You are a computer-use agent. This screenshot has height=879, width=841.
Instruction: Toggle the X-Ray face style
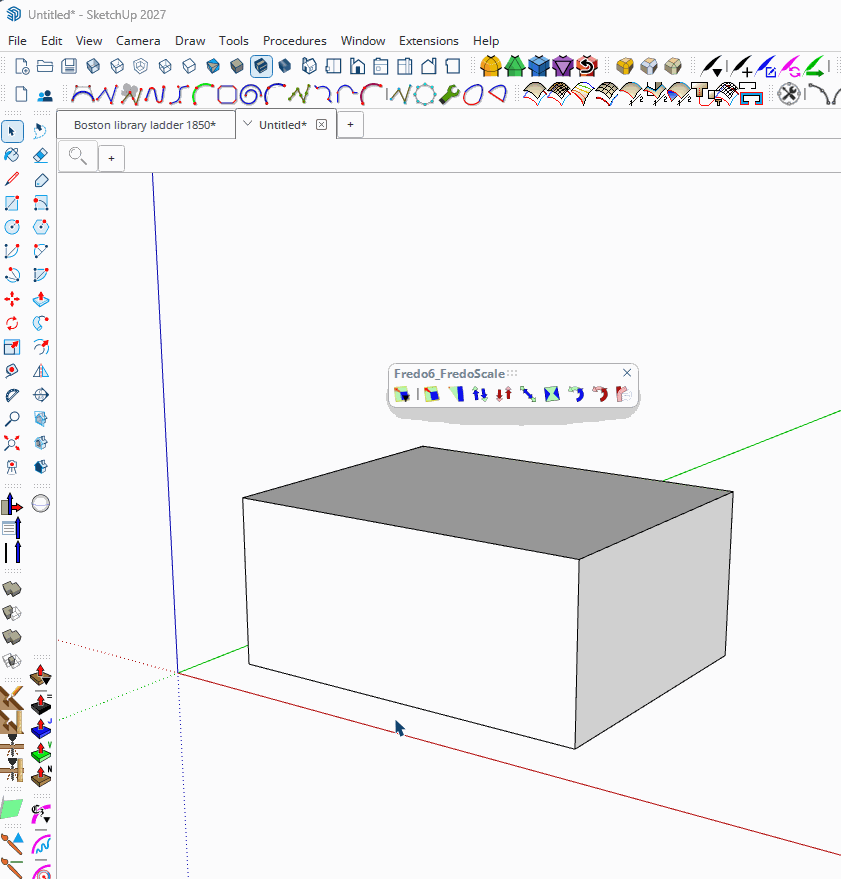click(93, 66)
